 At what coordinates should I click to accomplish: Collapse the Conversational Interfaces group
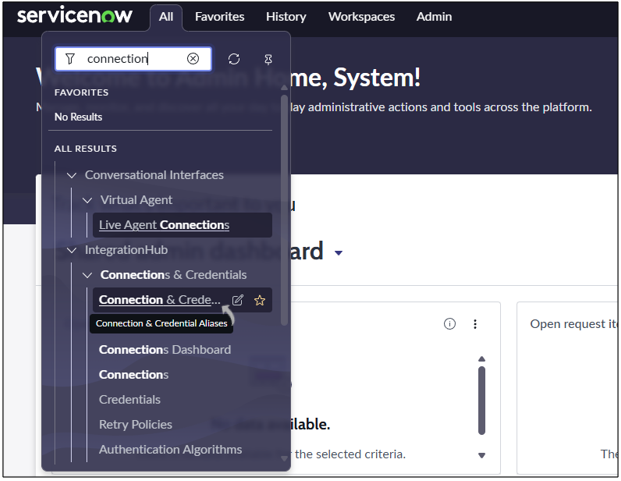[x=71, y=175]
